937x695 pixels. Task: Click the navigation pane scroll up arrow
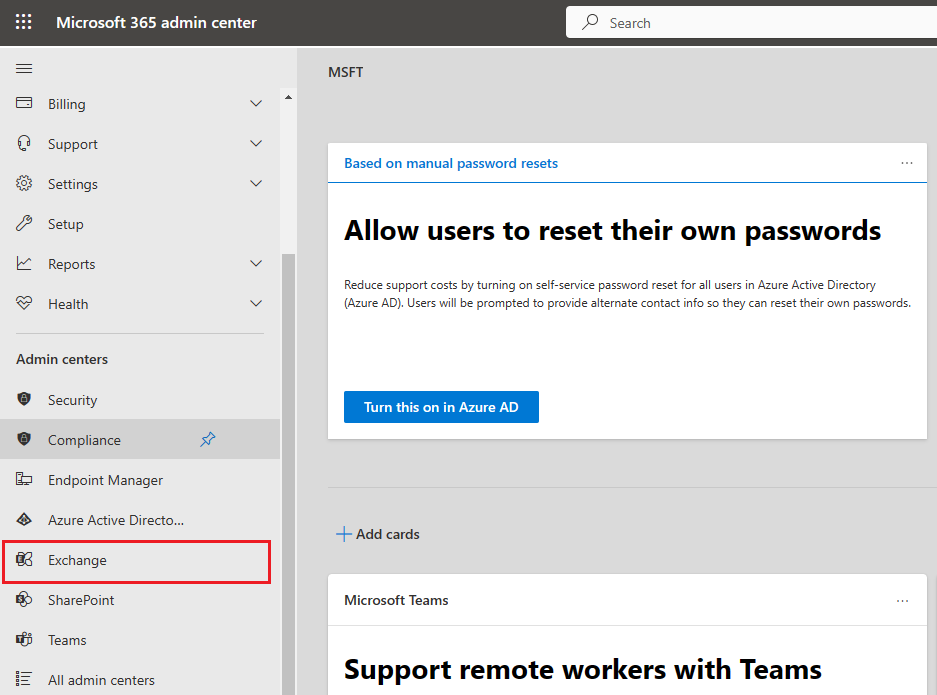coord(289,97)
